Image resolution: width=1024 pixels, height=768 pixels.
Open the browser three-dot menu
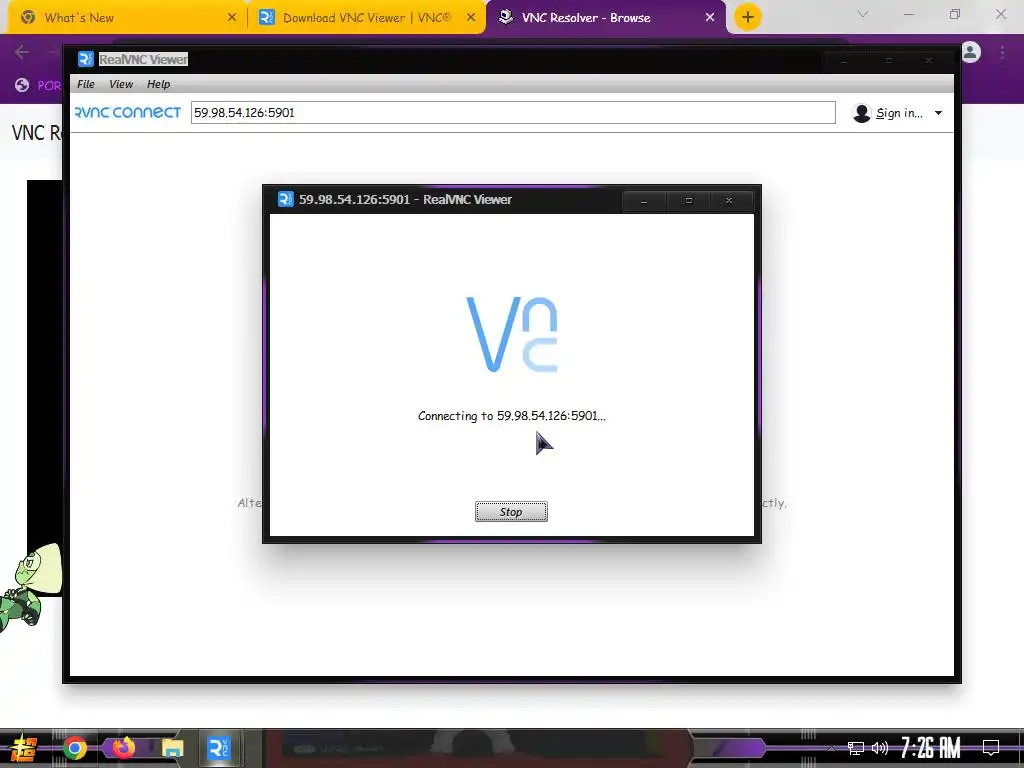(1002, 52)
